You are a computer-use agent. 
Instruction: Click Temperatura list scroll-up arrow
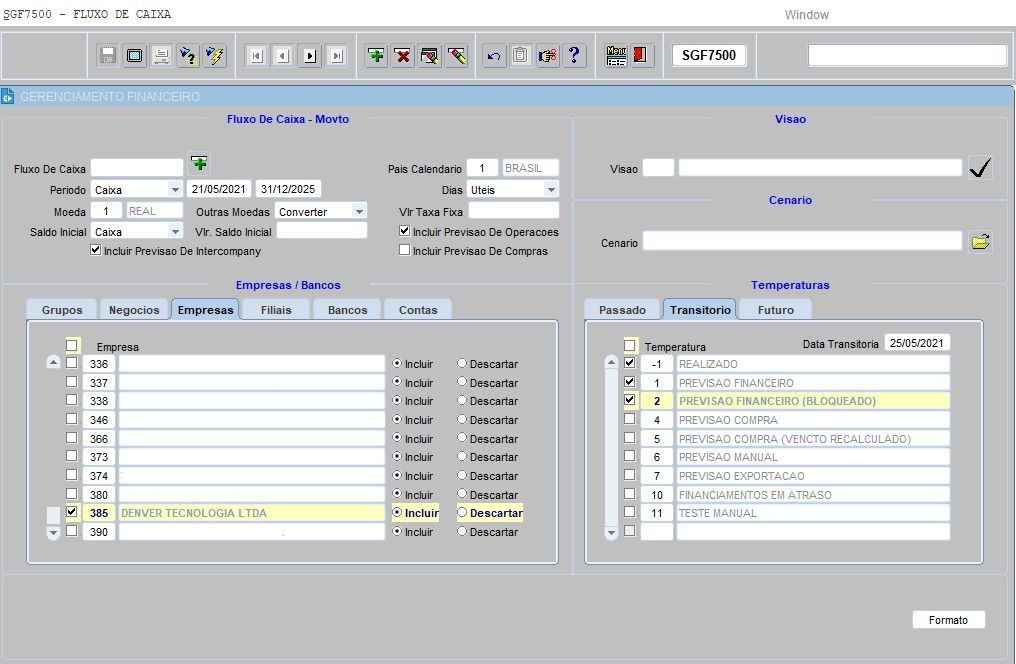(611, 363)
